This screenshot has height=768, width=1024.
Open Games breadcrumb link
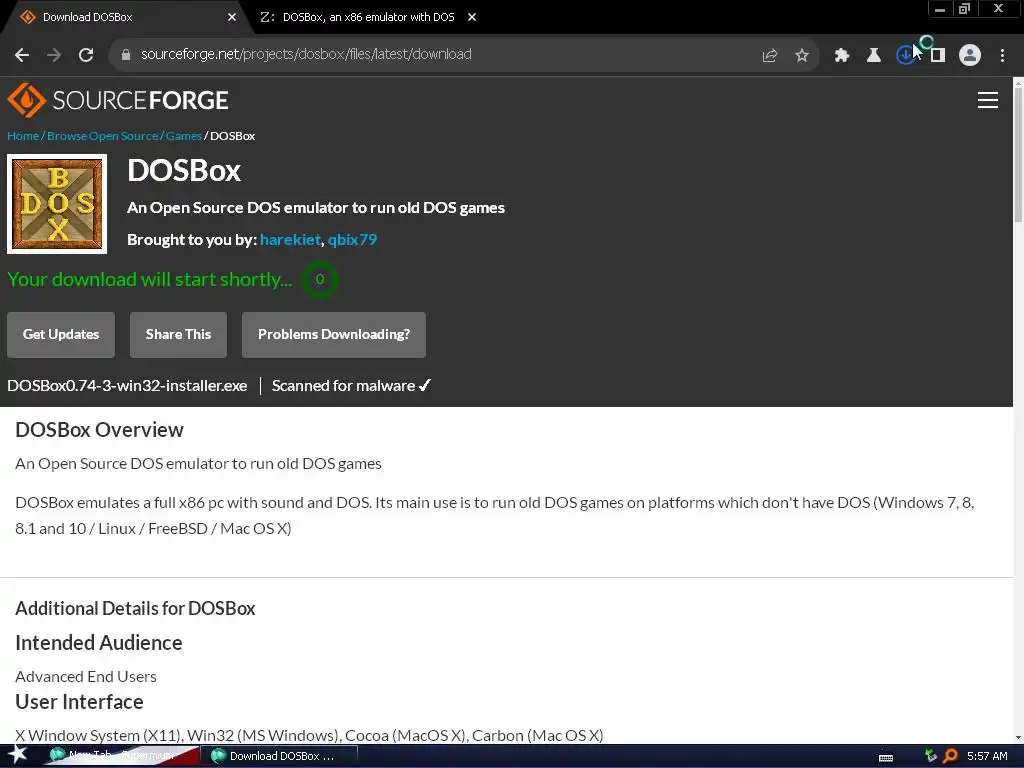(x=184, y=136)
